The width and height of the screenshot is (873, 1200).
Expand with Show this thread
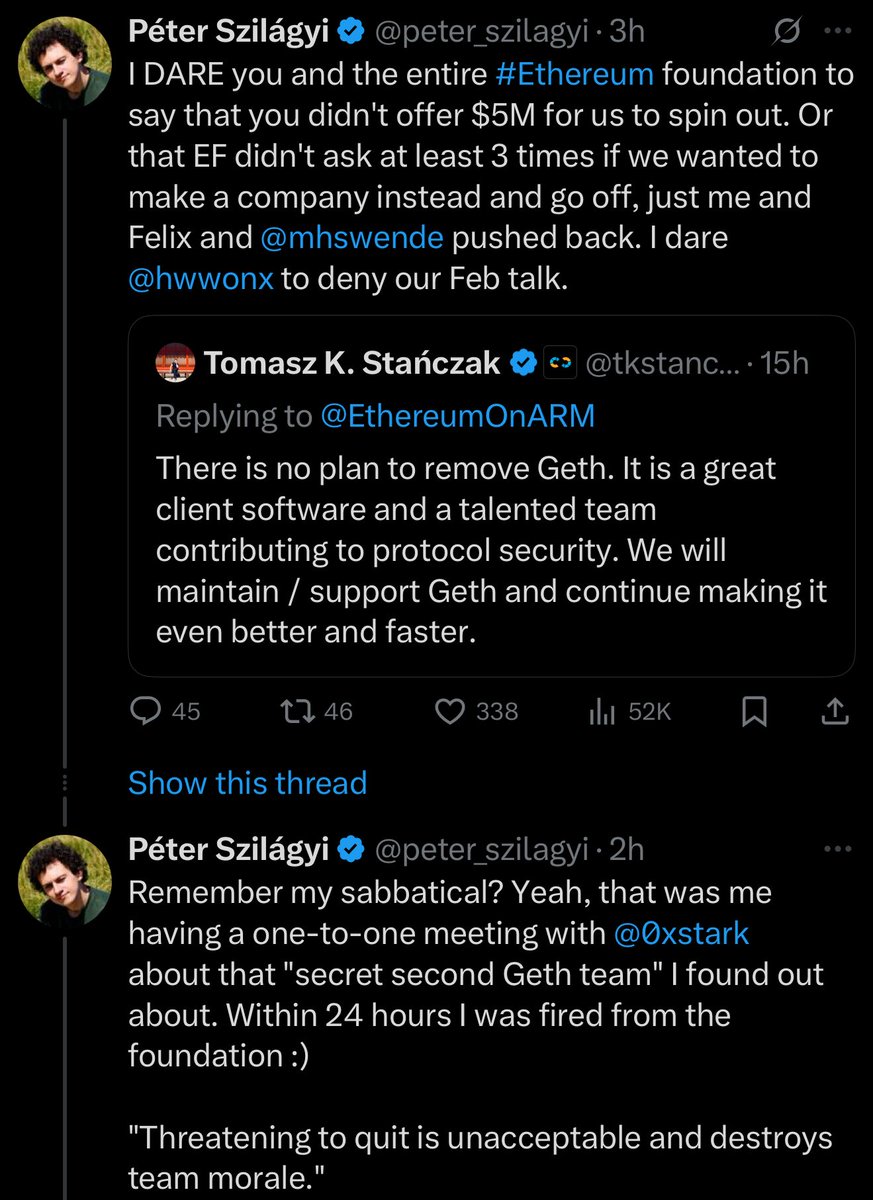[x=247, y=782]
